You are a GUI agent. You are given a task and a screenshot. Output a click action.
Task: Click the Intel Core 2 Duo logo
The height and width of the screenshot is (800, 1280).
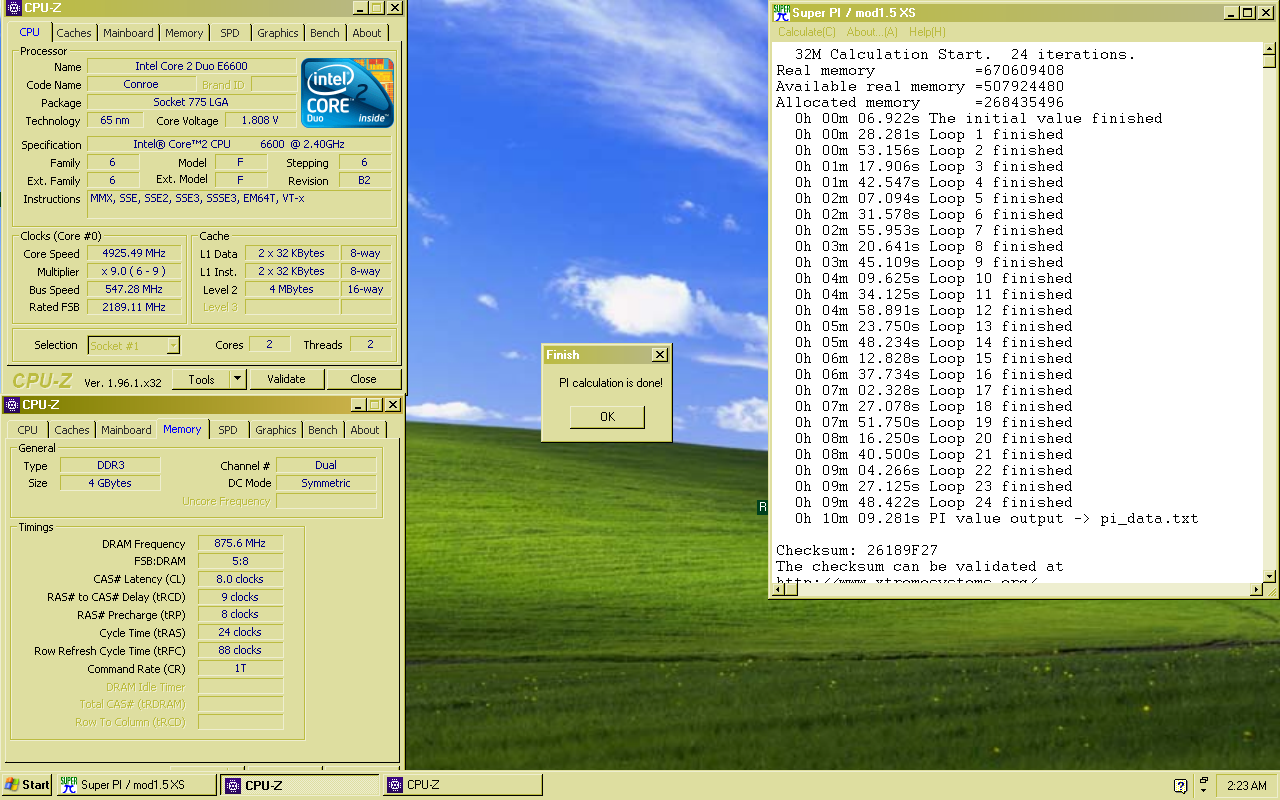[347, 93]
